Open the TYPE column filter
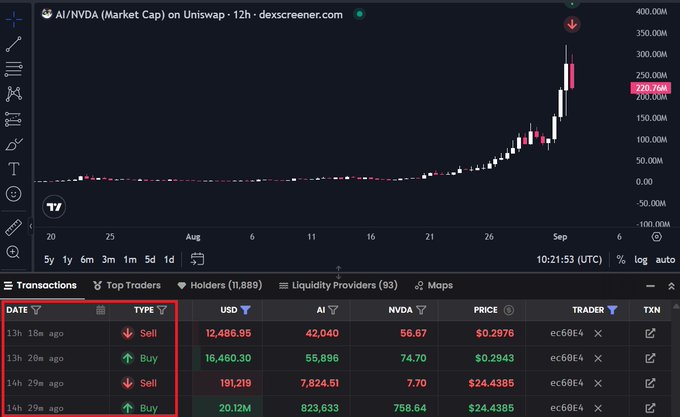 point(162,310)
